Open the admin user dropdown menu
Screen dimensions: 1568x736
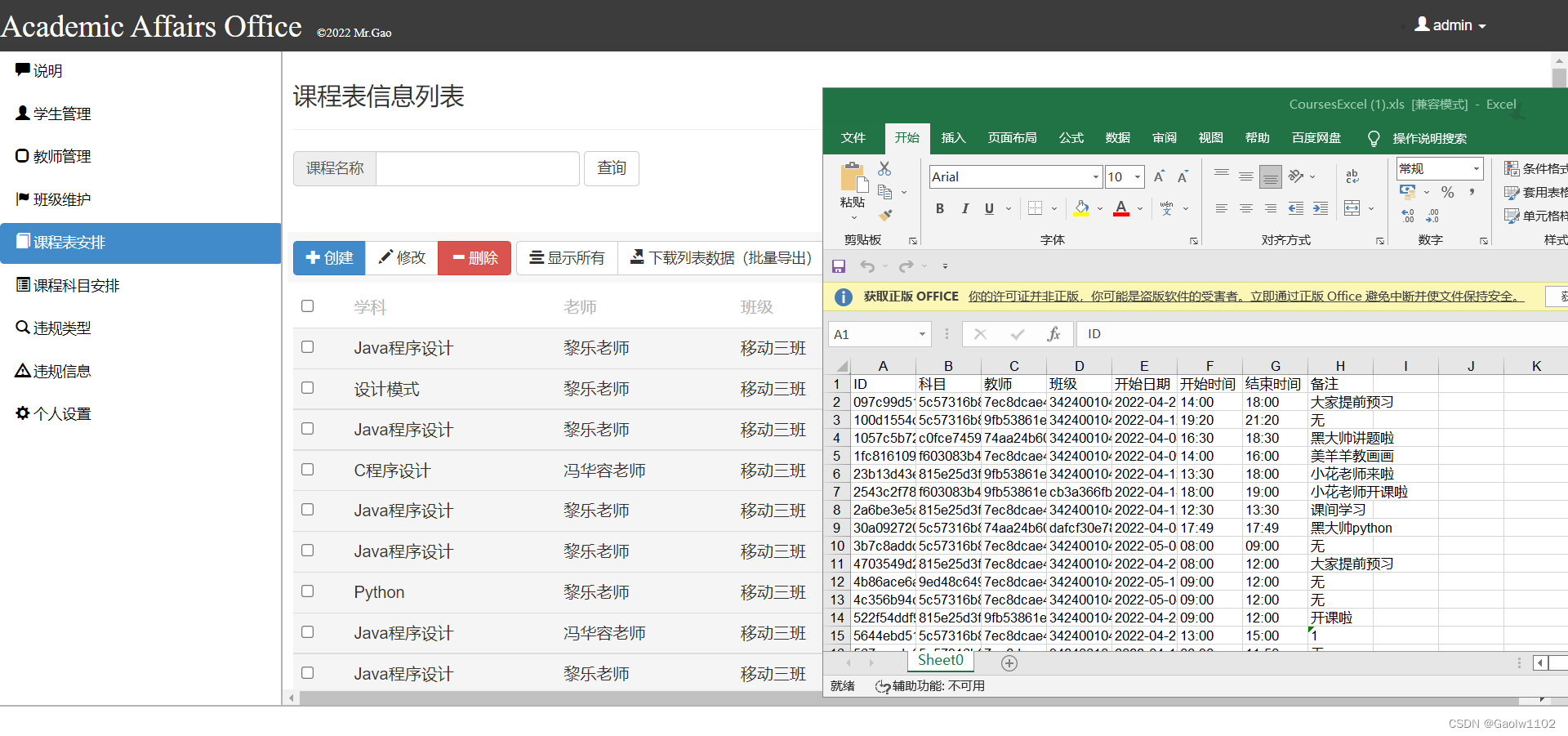[1450, 25]
